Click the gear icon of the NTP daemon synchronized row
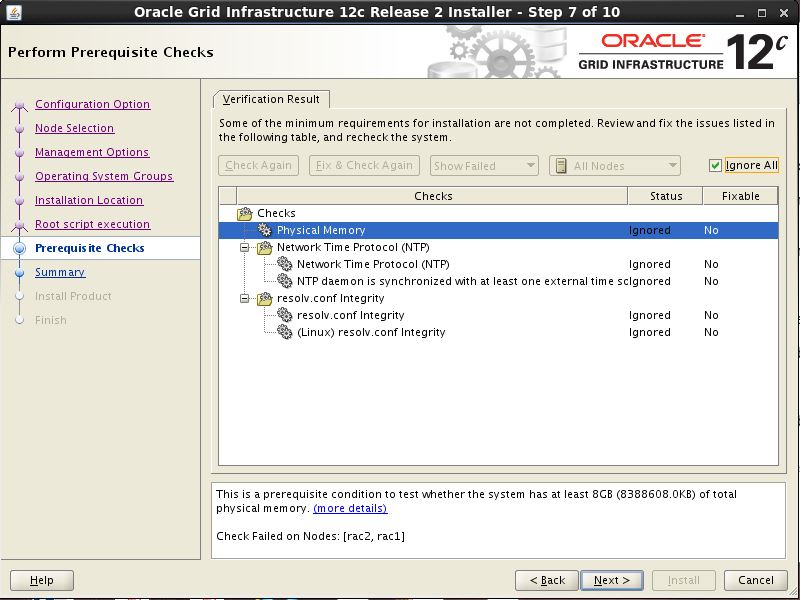The image size is (800, 600). click(x=284, y=281)
